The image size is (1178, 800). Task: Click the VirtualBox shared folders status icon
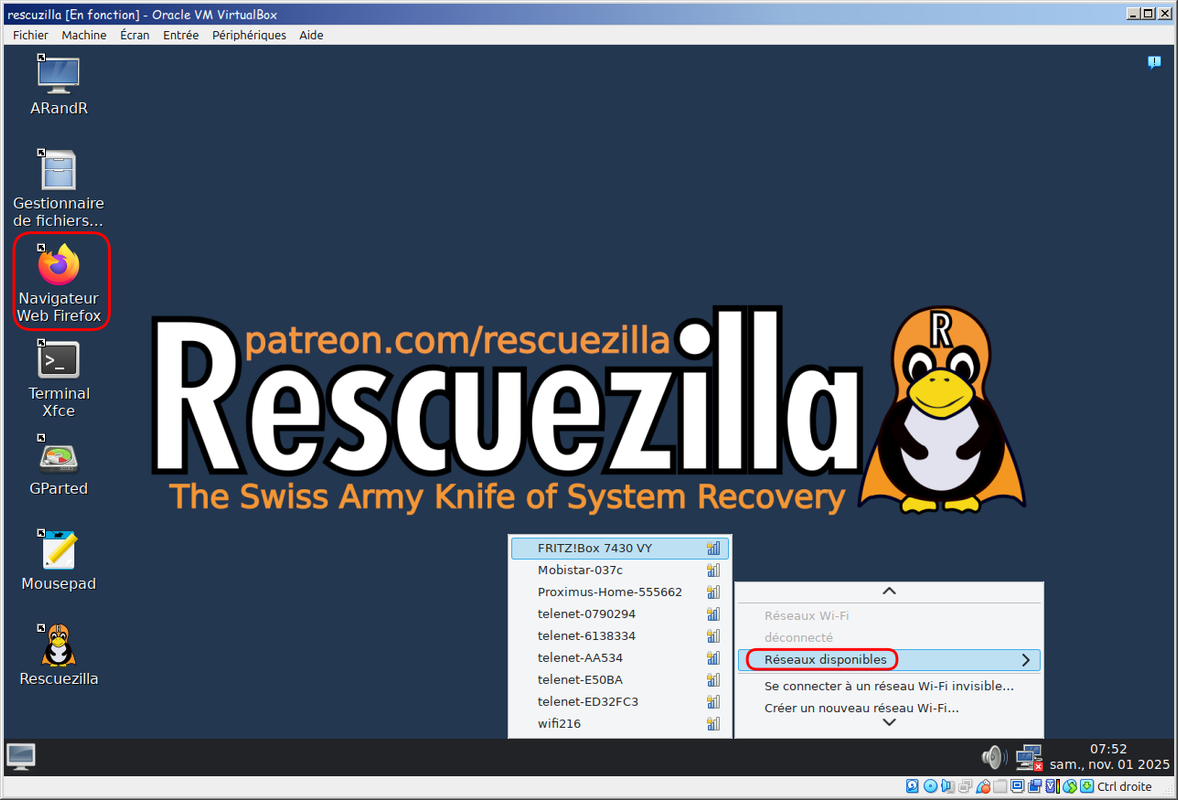click(1000, 786)
